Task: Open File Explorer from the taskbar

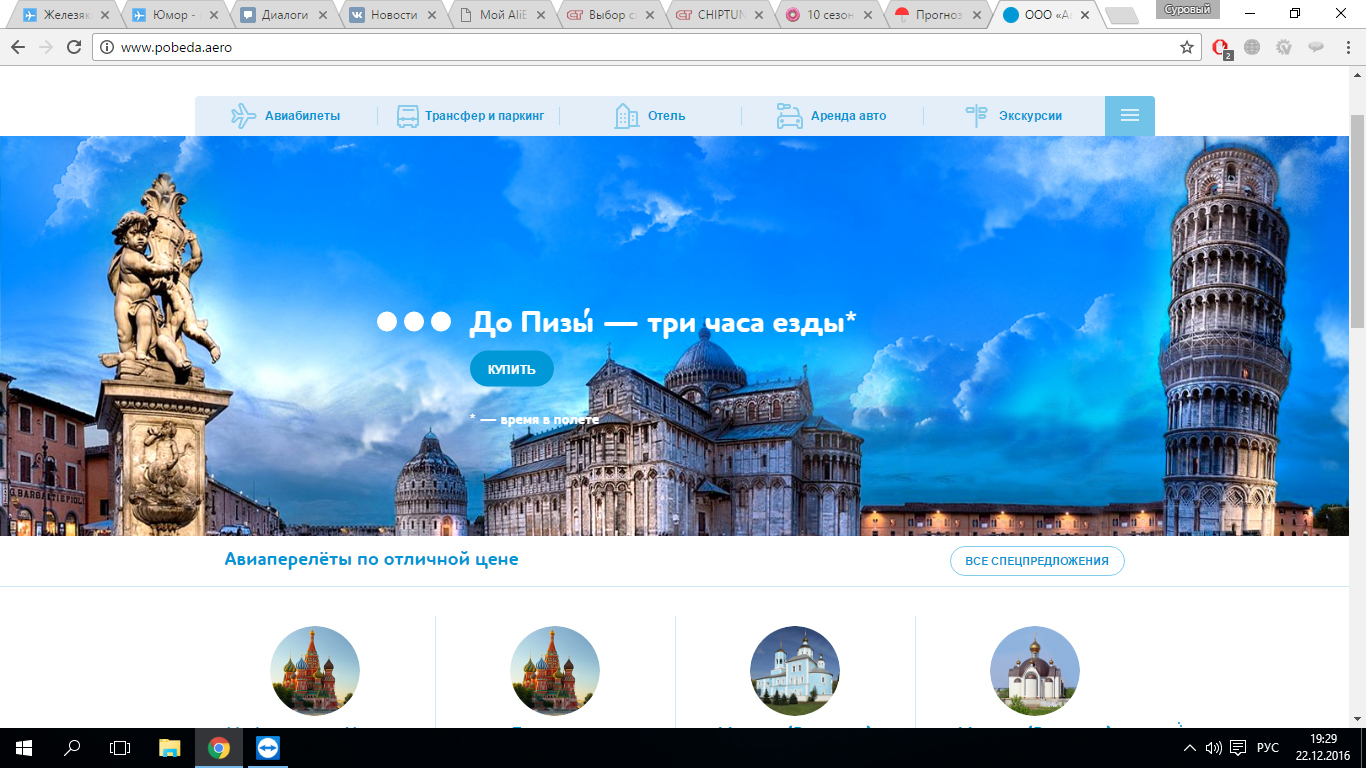Action: coord(170,748)
